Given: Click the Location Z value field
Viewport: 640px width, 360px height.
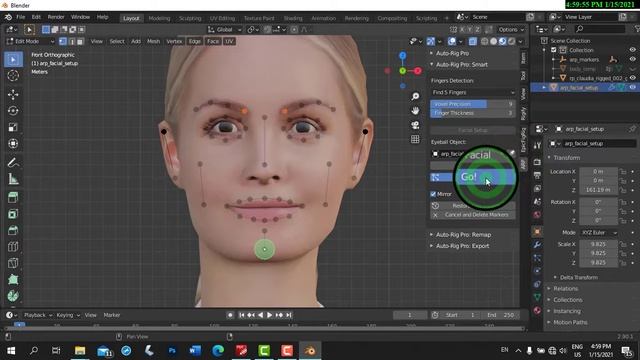Looking at the screenshot, I should [599, 190].
